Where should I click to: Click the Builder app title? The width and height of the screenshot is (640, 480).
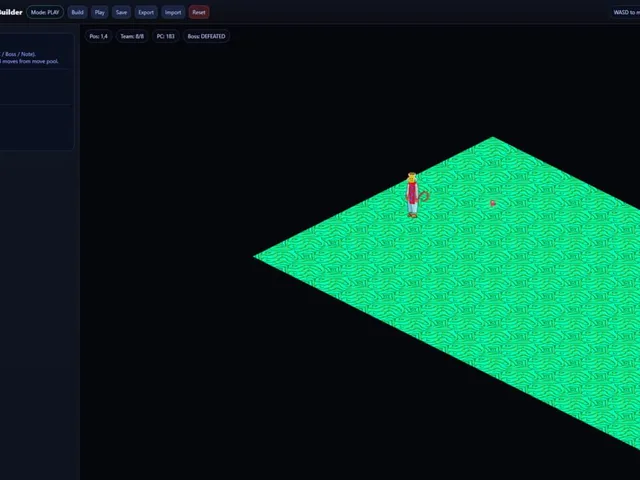pos(11,12)
